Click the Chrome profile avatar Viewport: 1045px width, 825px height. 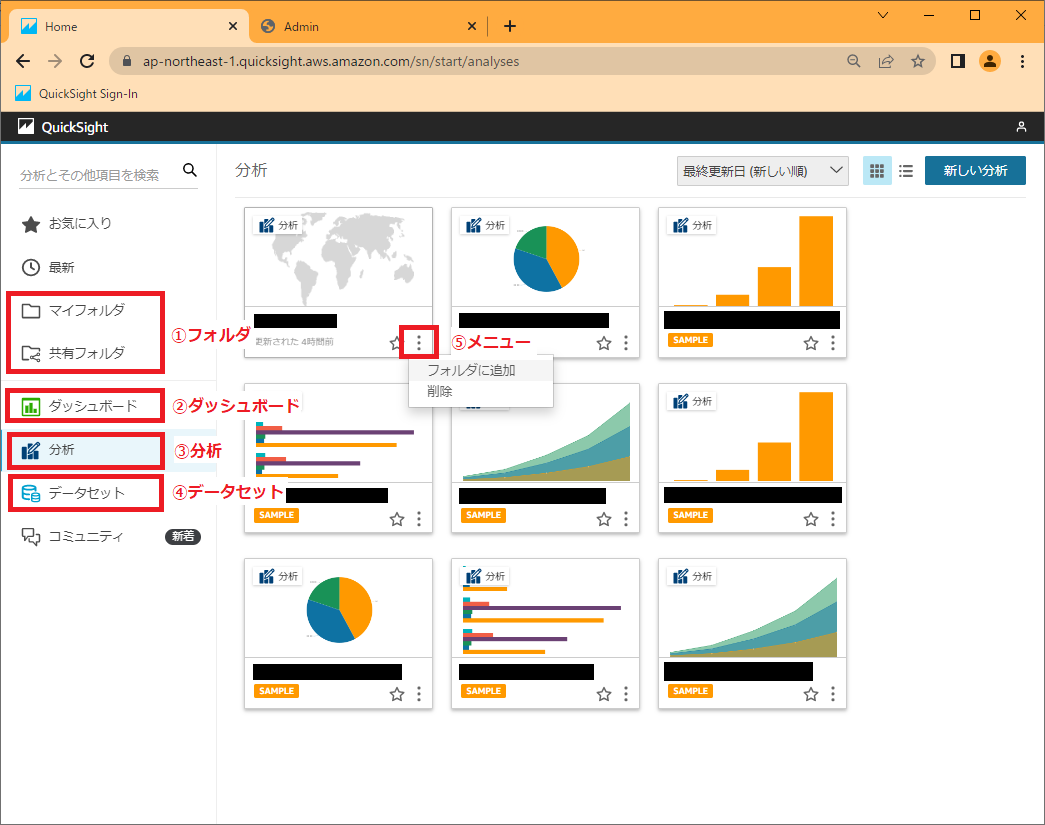tap(990, 61)
